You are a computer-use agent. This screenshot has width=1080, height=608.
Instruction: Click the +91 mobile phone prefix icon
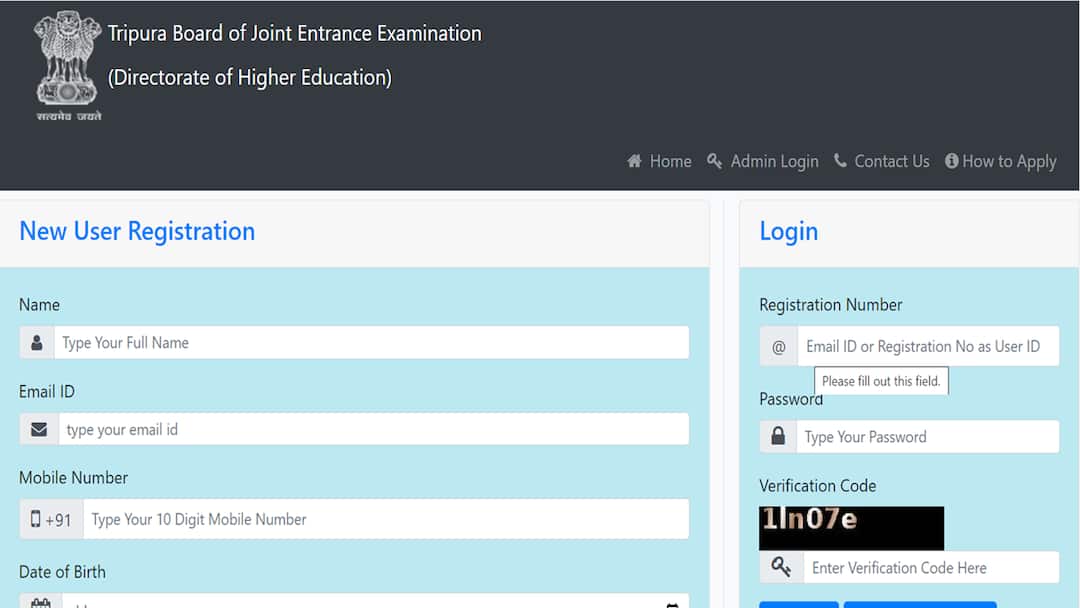(x=51, y=520)
